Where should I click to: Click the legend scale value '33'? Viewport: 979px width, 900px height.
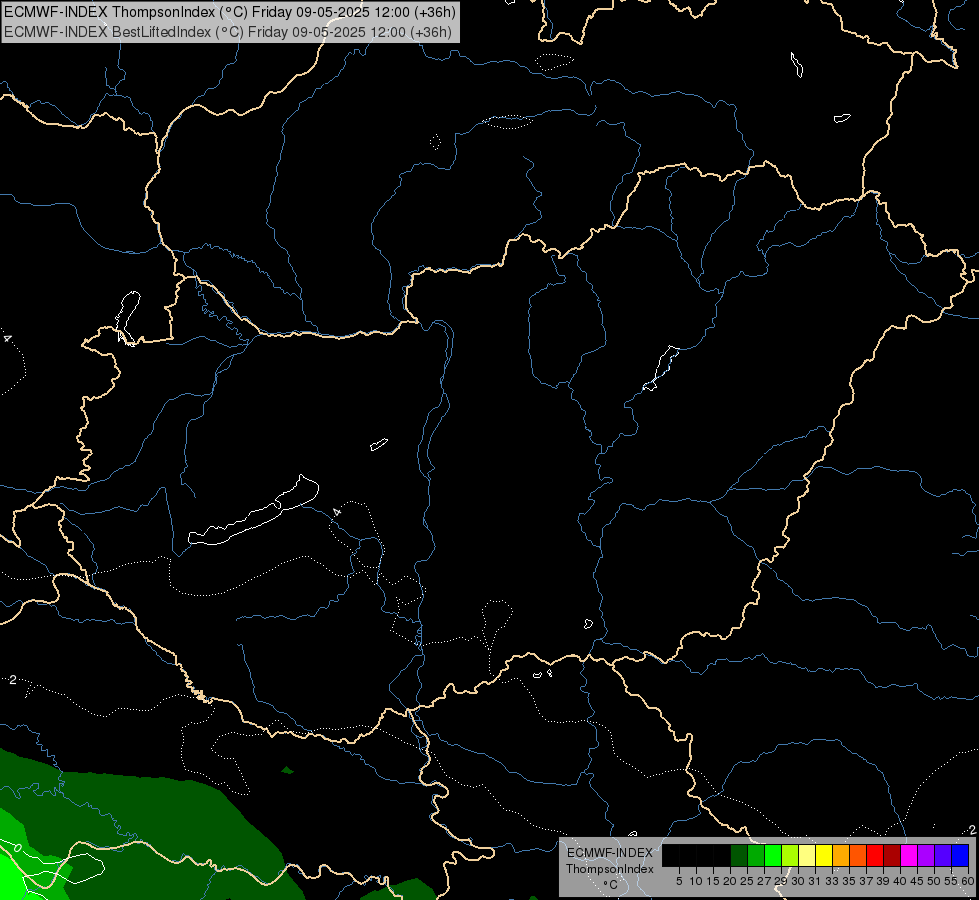pyautogui.click(x=832, y=881)
